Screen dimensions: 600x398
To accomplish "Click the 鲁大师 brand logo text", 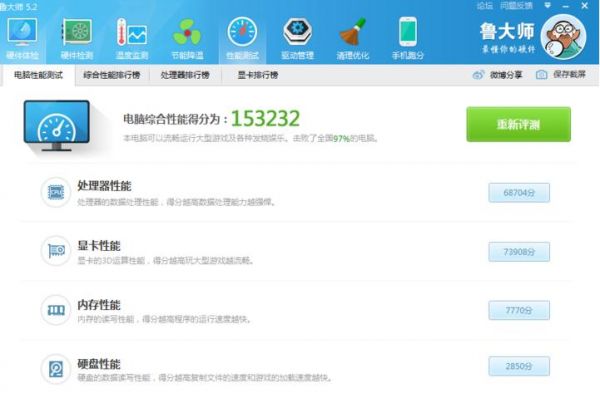I will click(507, 32).
